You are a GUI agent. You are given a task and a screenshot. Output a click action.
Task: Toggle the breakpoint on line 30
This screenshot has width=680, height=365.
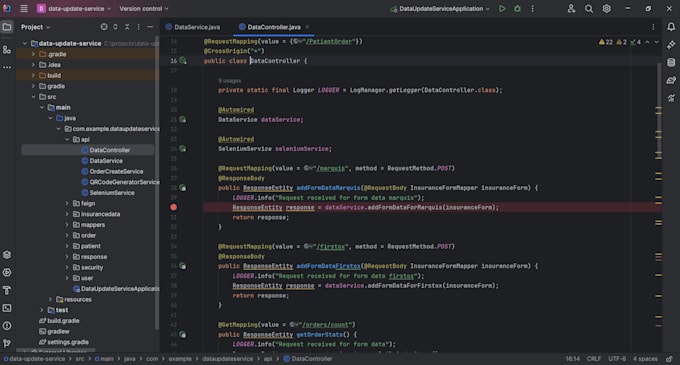(173, 207)
